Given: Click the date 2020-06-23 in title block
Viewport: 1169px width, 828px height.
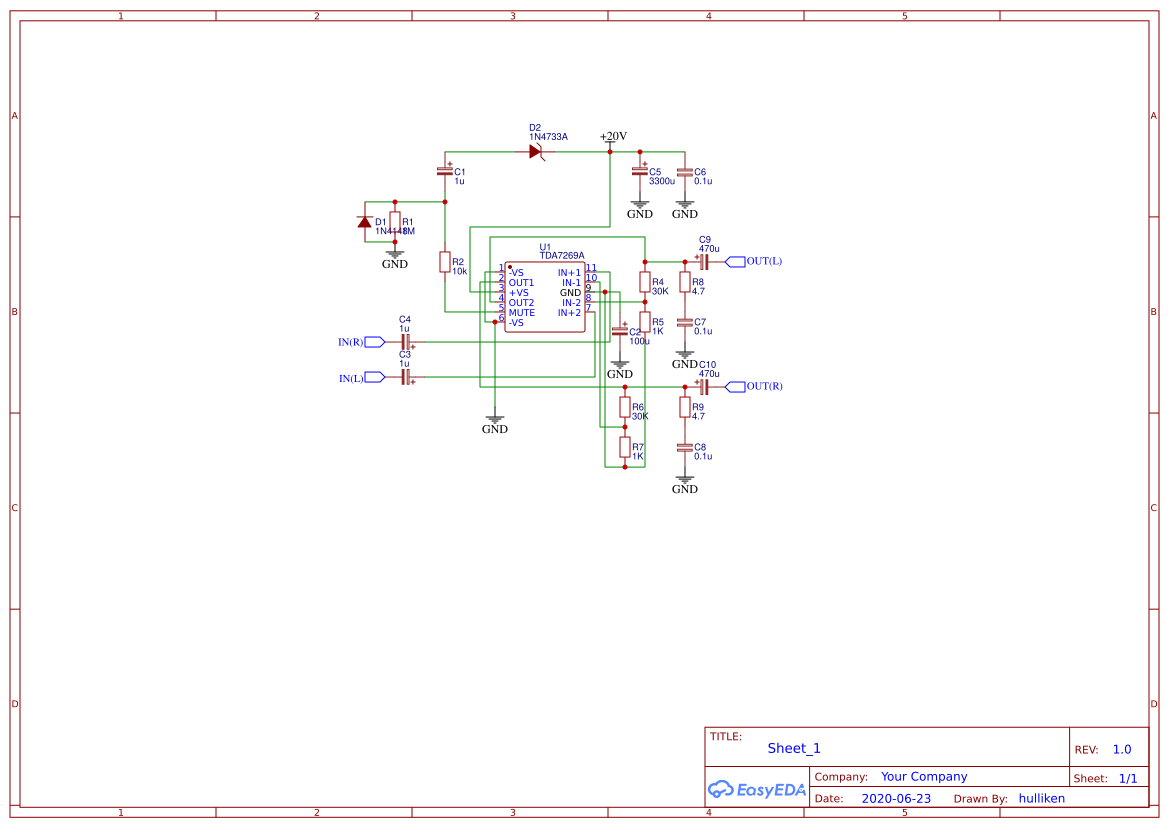Looking at the screenshot, I should [895, 798].
